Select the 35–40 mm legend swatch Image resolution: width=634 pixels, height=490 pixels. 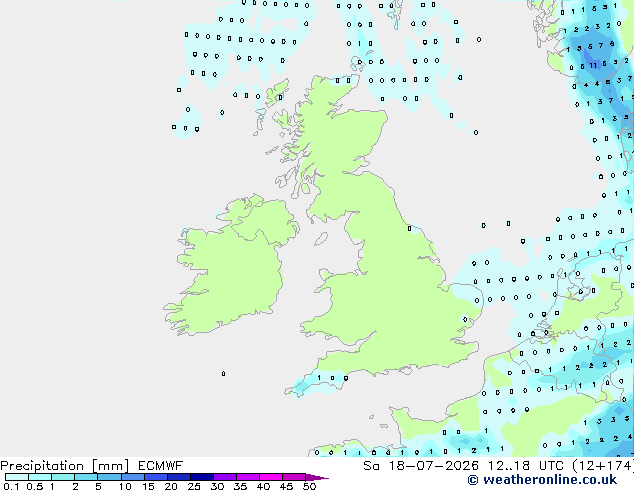click(247, 477)
